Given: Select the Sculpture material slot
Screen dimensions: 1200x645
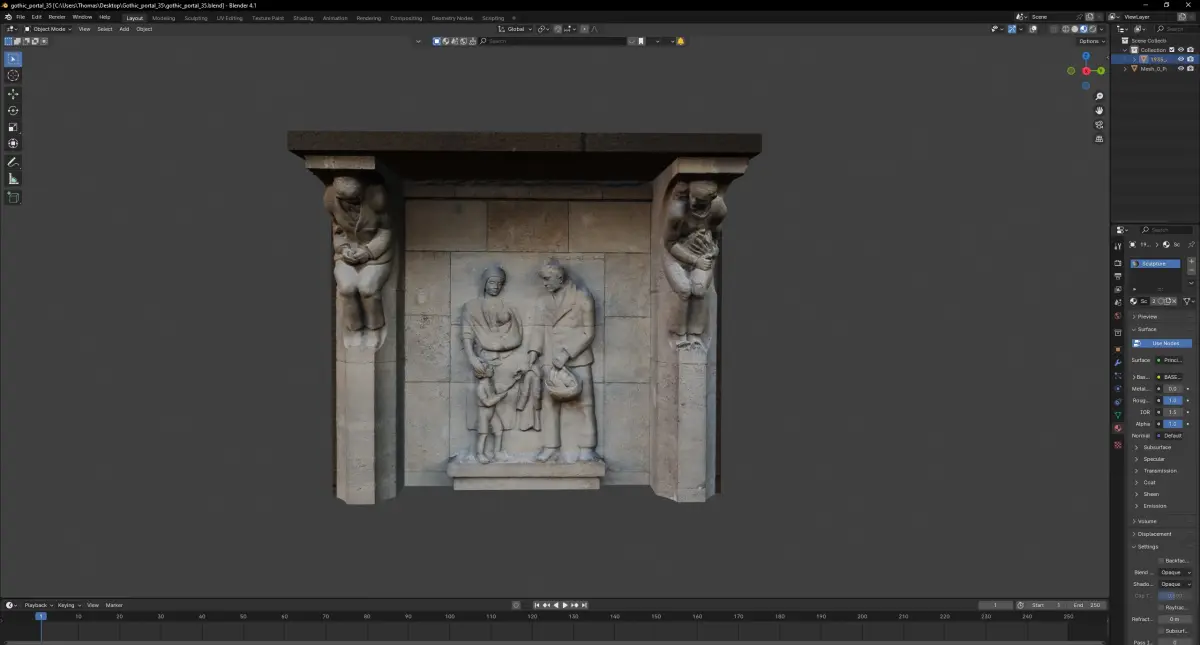Looking at the screenshot, I should [x=1155, y=264].
